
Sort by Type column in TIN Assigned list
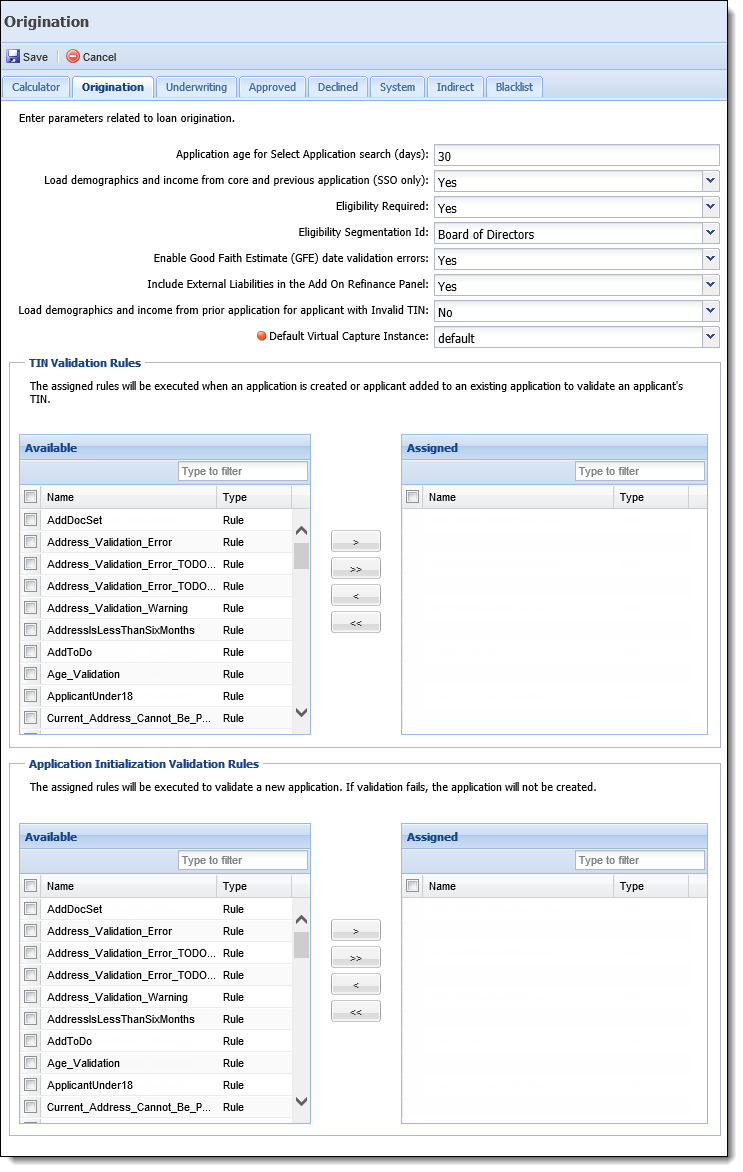[650, 497]
